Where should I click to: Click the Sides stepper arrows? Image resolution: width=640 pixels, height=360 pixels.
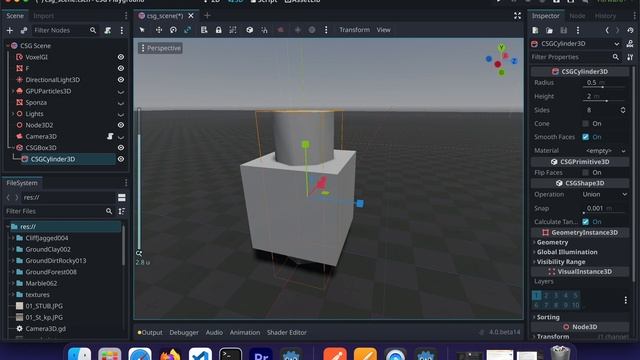point(623,110)
